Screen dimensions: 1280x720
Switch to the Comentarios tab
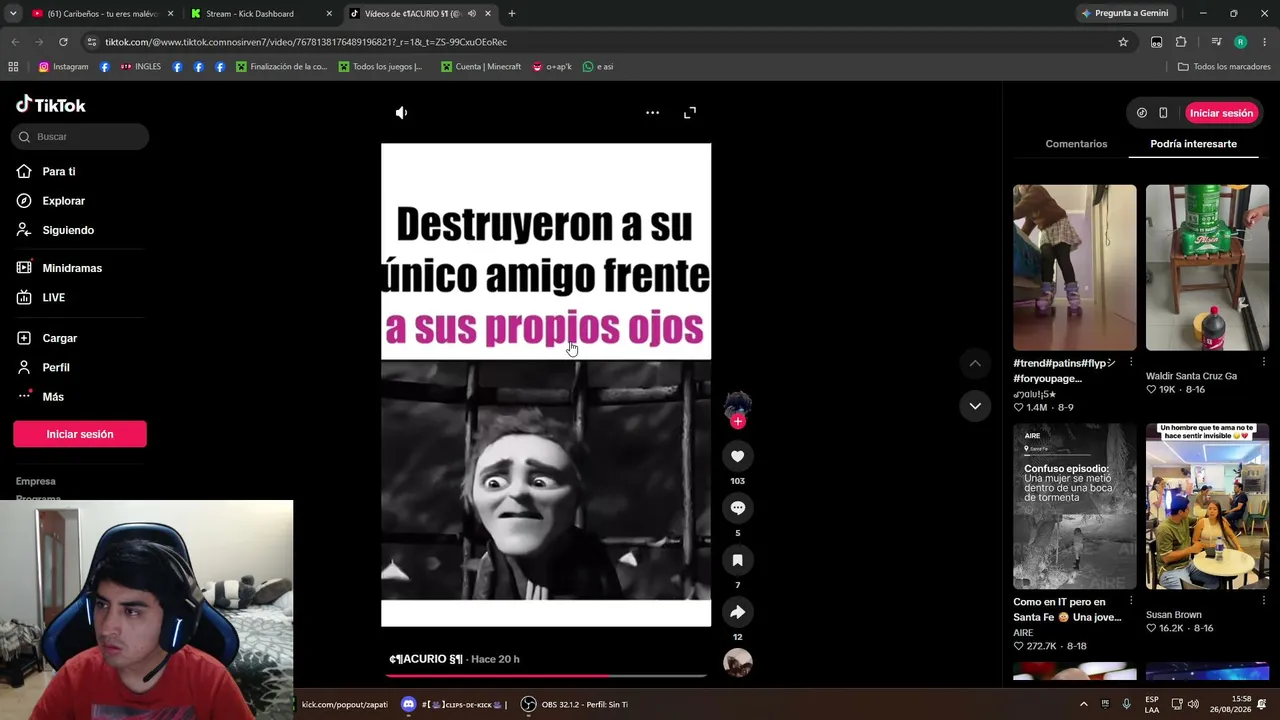[1076, 144]
